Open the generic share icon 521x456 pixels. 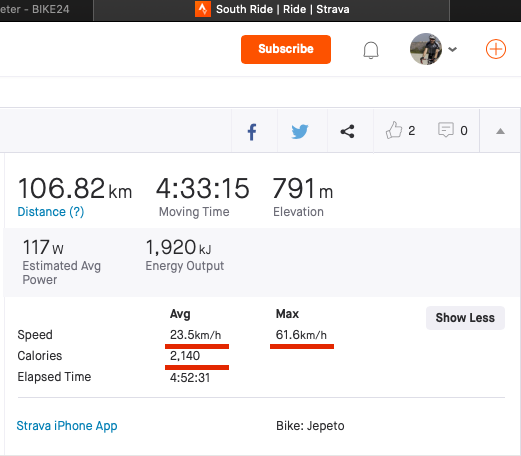347,131
